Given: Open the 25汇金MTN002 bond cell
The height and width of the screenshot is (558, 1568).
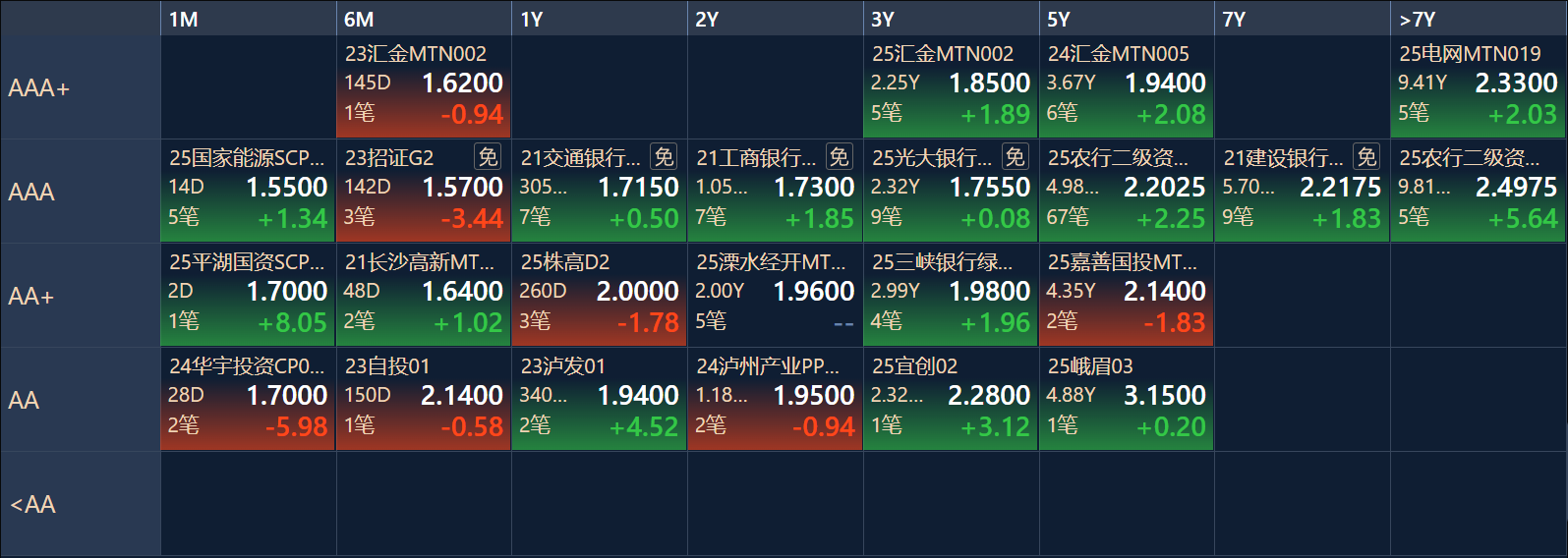Looking at the screenshot, I should tap(951, 86).
